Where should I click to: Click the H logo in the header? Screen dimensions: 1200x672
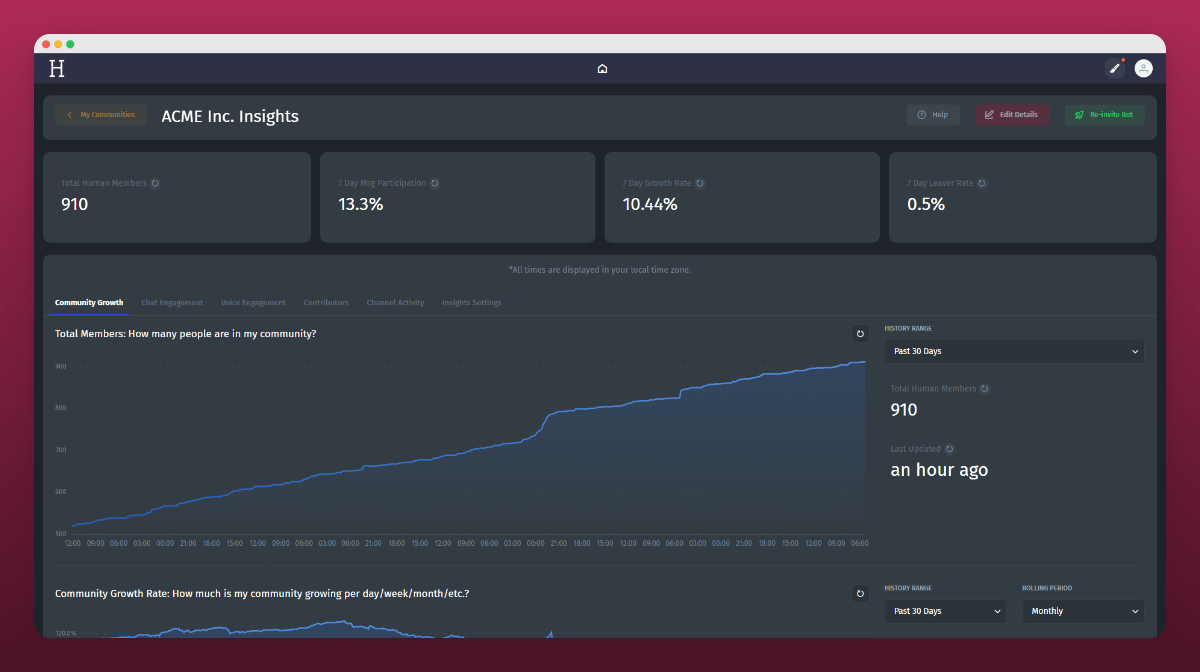click(57, 68)
